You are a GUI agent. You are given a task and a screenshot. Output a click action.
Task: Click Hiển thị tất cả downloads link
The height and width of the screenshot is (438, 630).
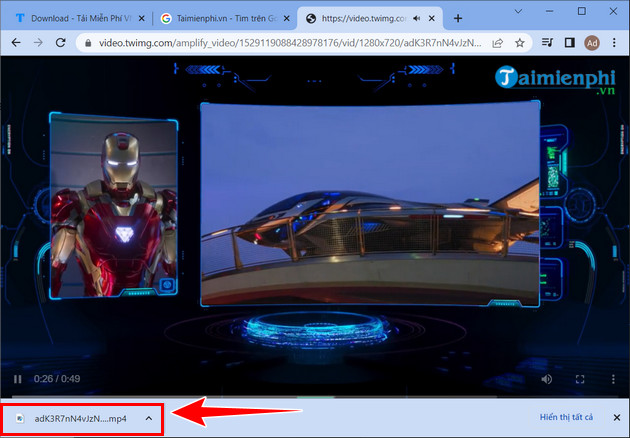click(566, 417)
